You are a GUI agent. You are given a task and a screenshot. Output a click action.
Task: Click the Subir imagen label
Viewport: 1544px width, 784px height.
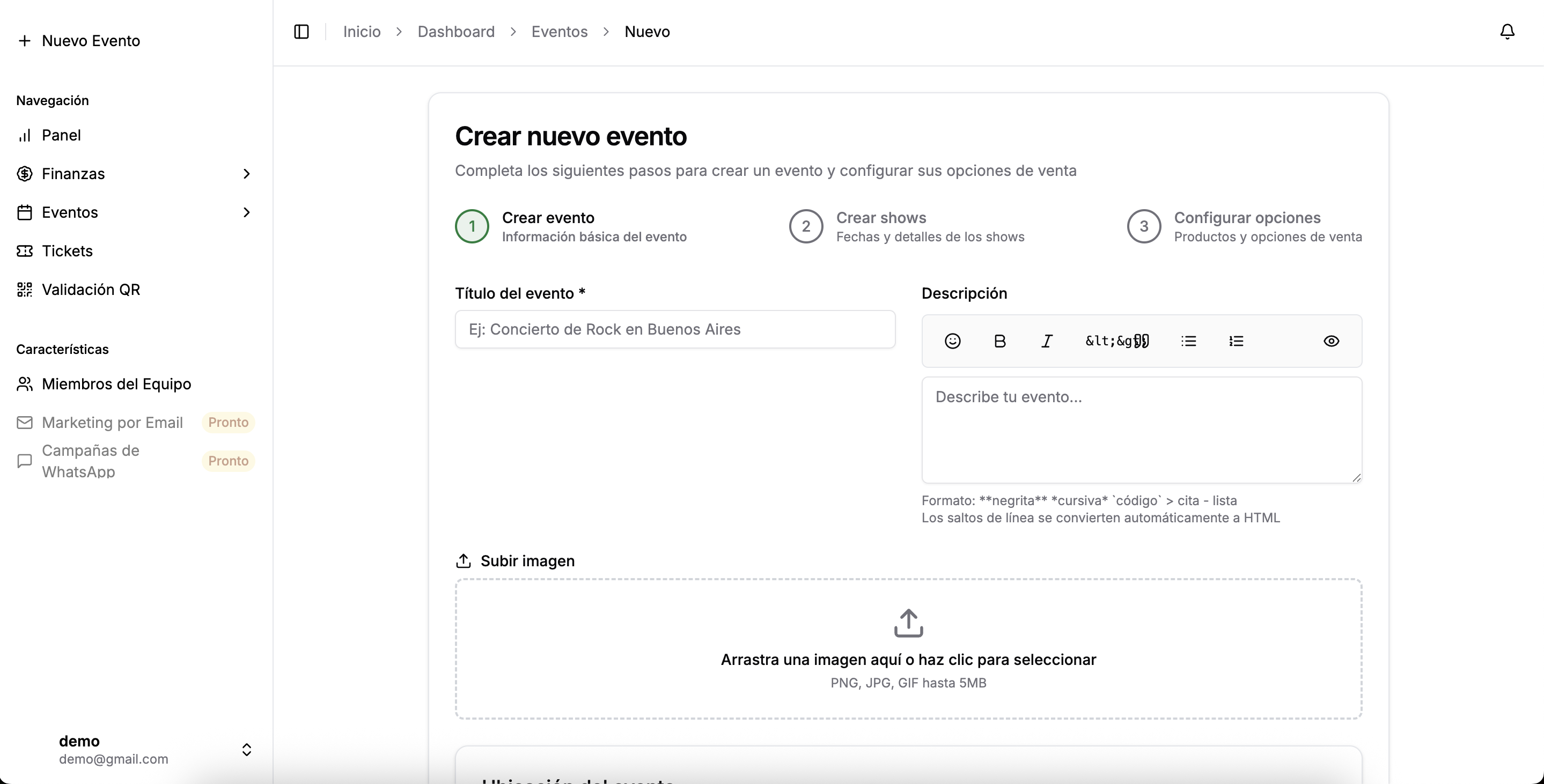(527, 561)
